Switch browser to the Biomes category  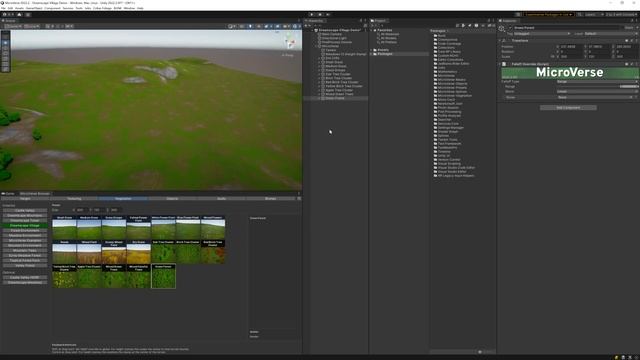point(270,199)
